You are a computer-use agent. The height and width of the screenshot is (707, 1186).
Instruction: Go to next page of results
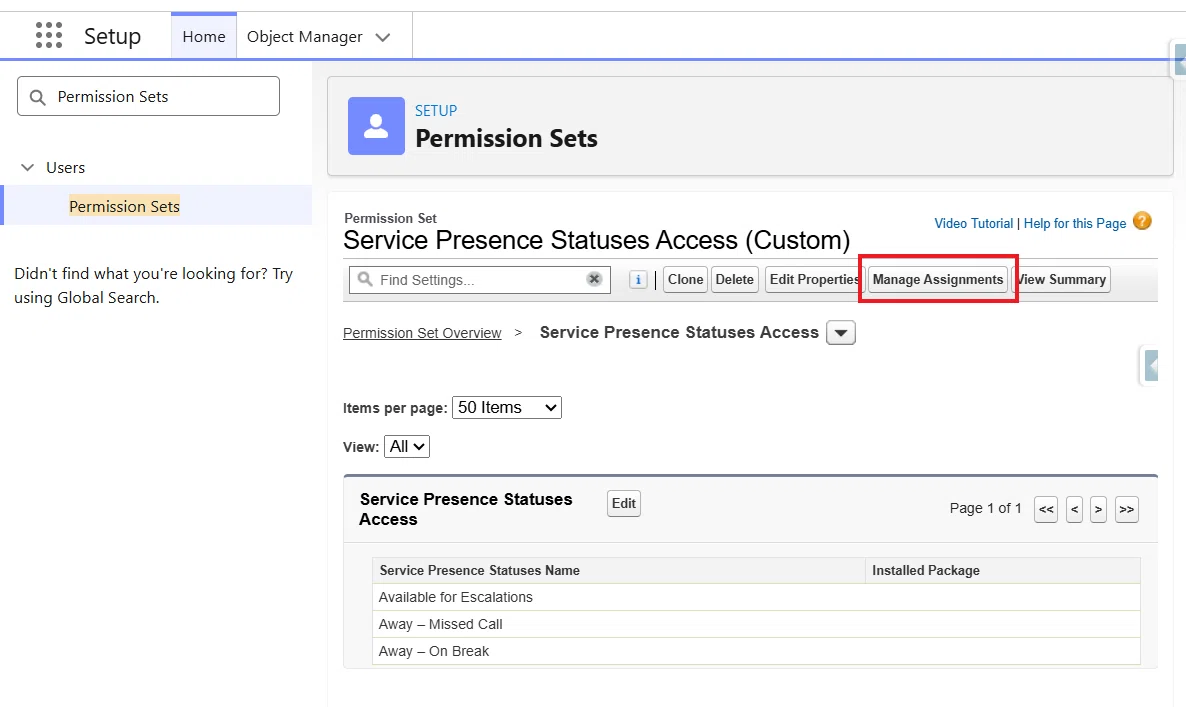(x=1098, y=509)
